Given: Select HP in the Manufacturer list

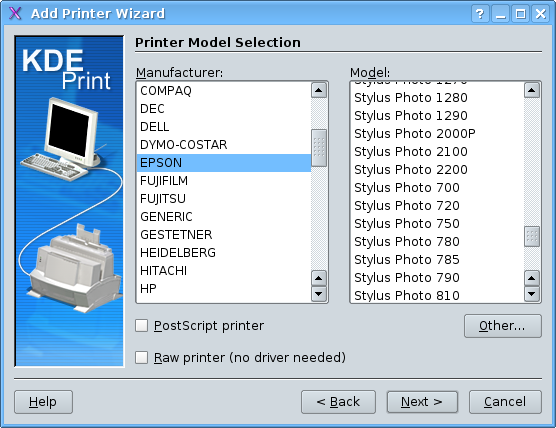Looking at the screenshot, I should click(224, 289).
